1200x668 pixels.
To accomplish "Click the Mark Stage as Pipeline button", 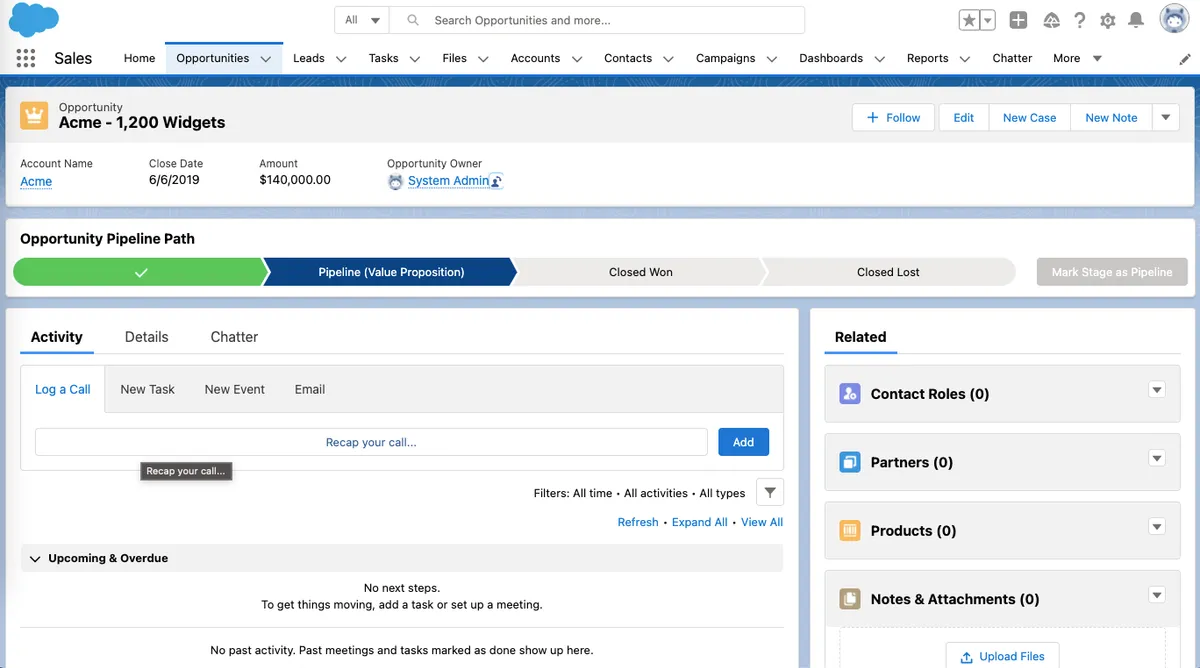I will pyautogui.click(x=1112, y=272).
